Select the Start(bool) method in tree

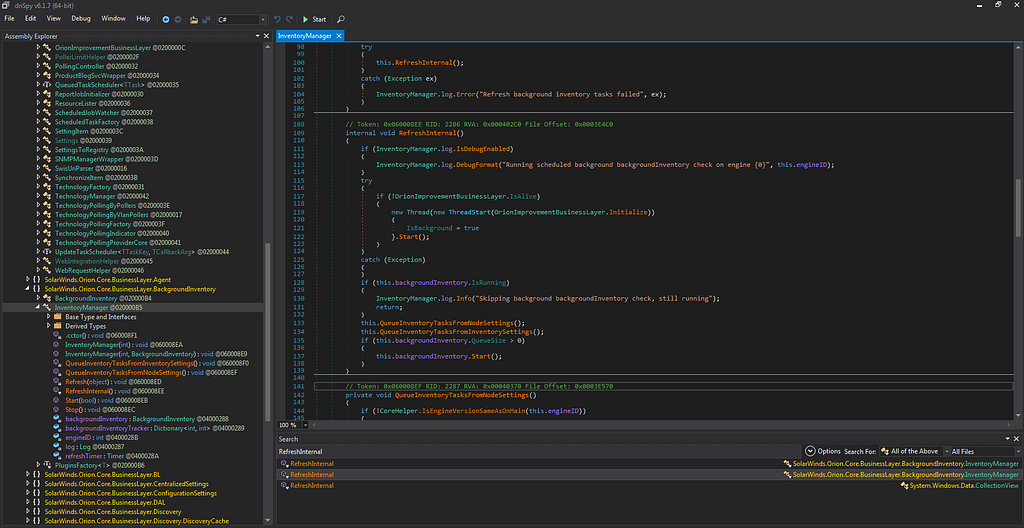tap(106, 399)
